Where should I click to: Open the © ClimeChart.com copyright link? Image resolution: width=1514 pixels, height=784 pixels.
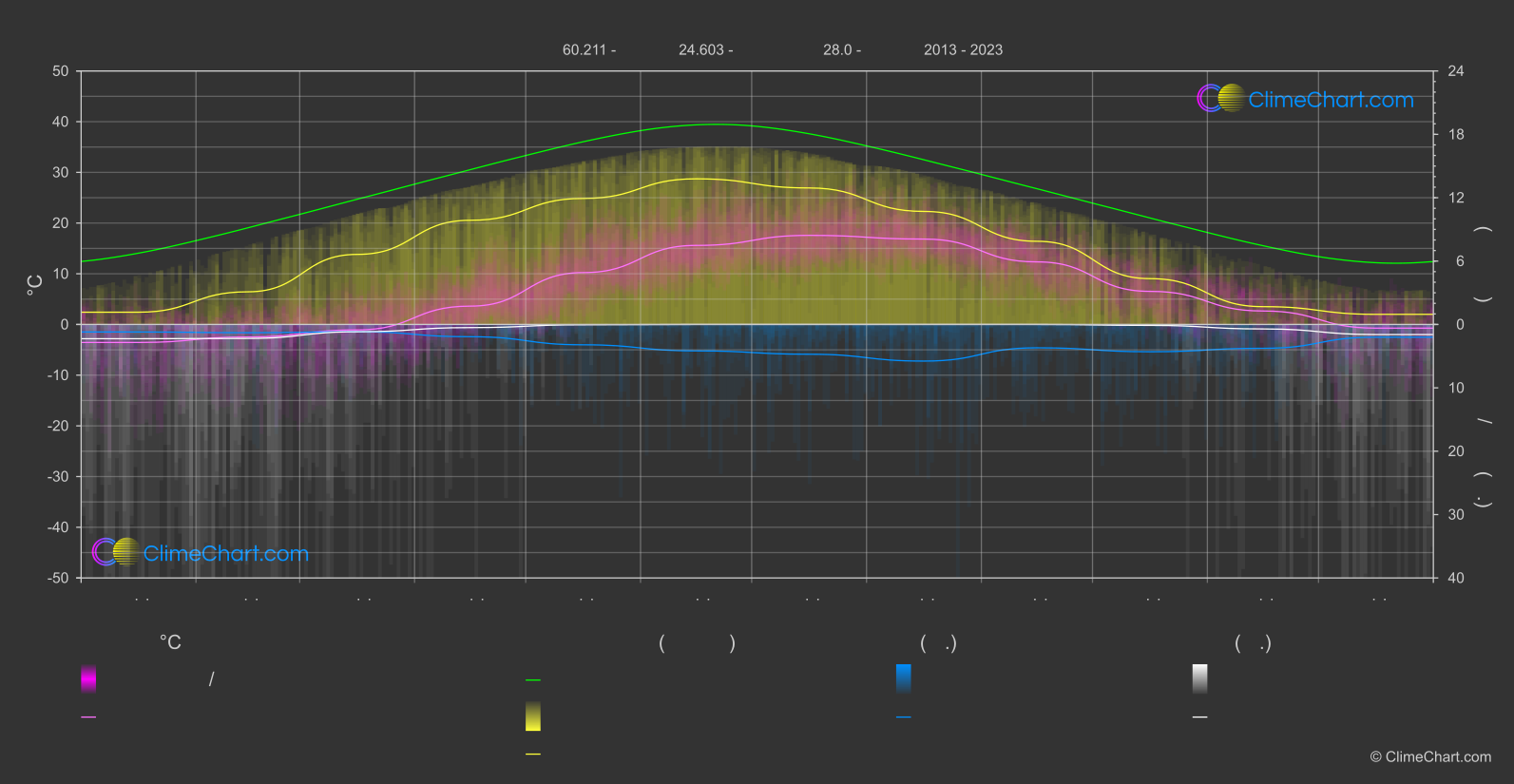tap(1429, 756)
